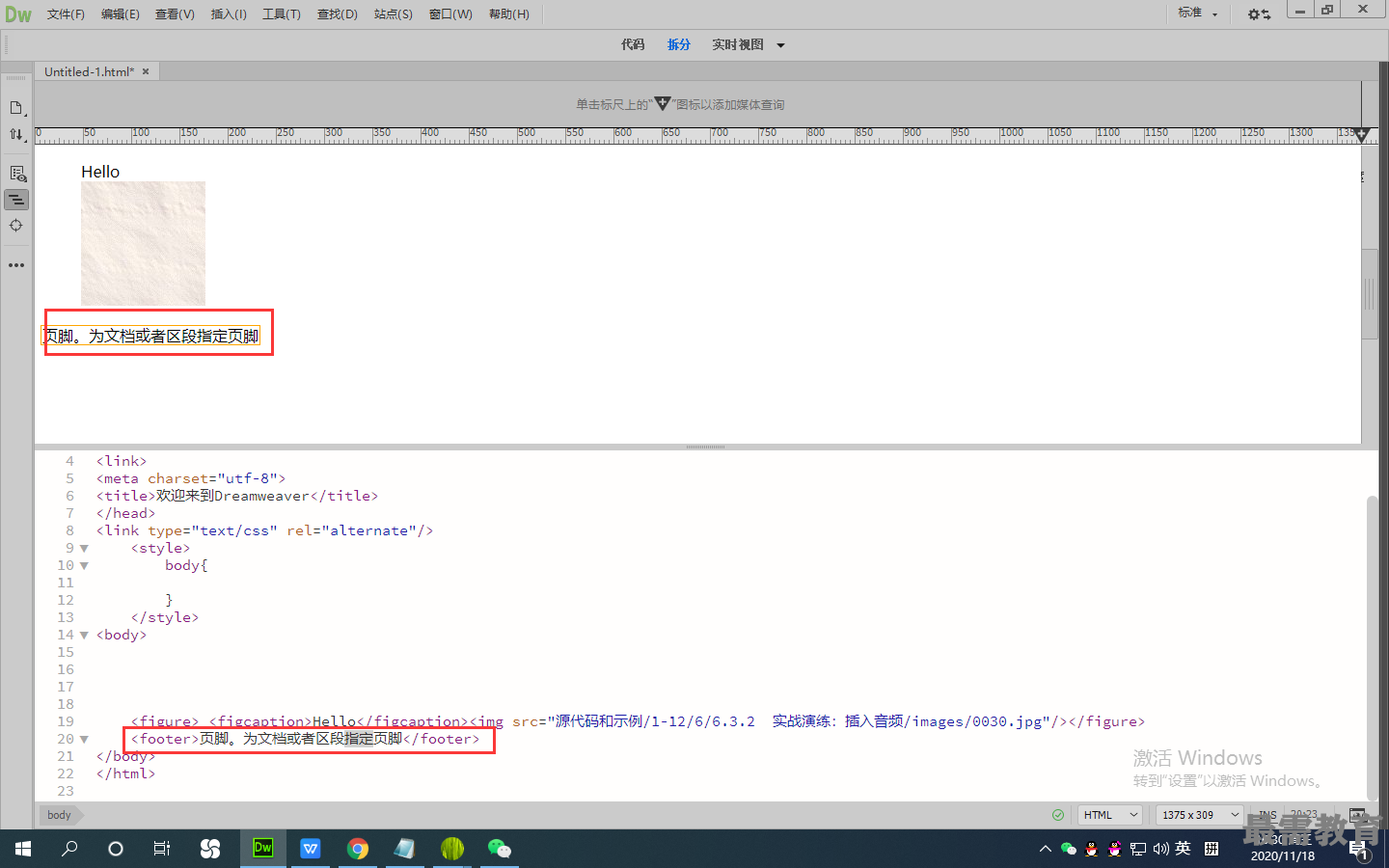Open the 文件(F) menu
1389x868 pixels.
pyautogui.click(x=66, y=14)
